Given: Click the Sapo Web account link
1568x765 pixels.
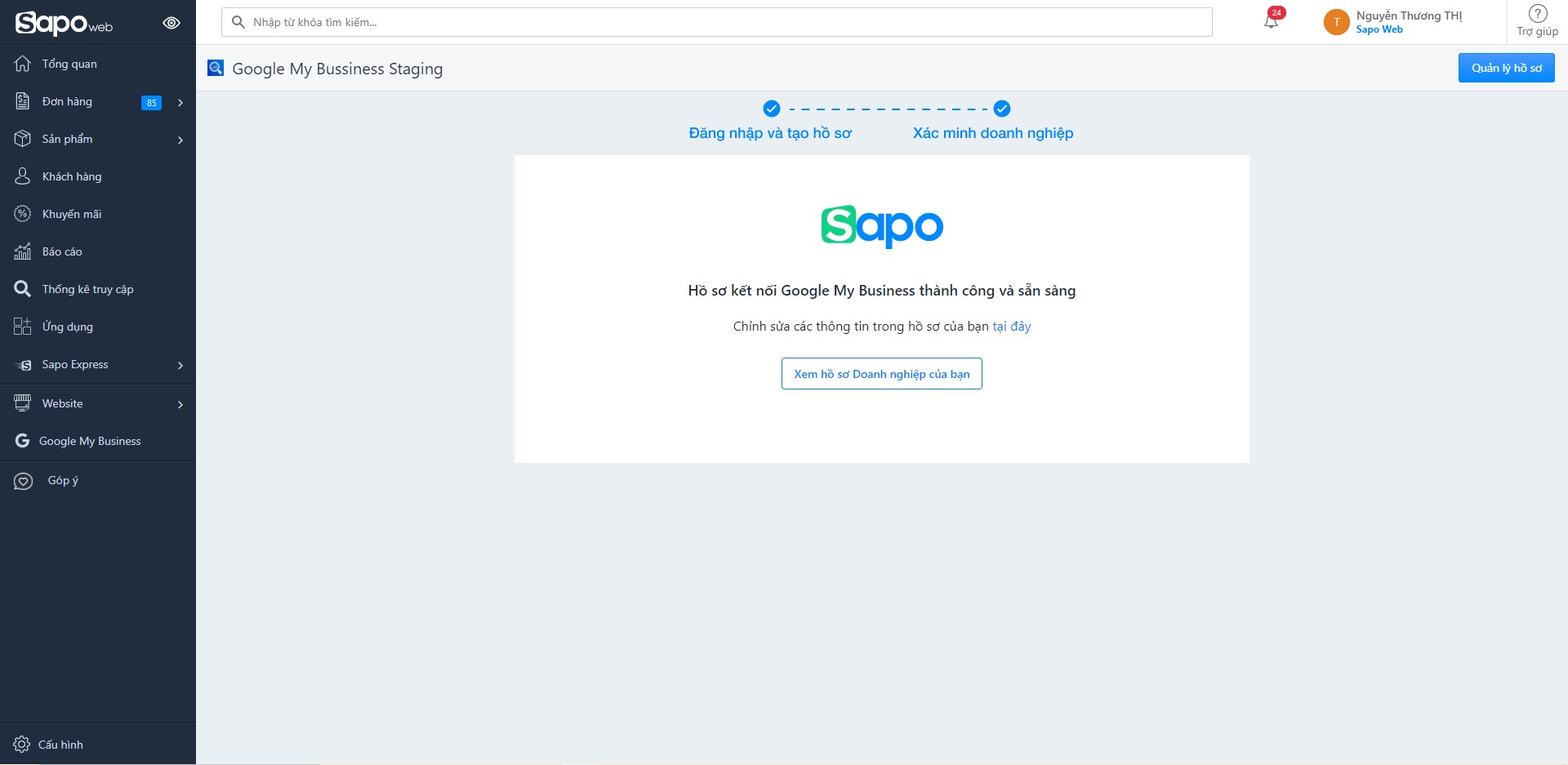Looking at the screenshot, I should click(x=1379, y=29).
